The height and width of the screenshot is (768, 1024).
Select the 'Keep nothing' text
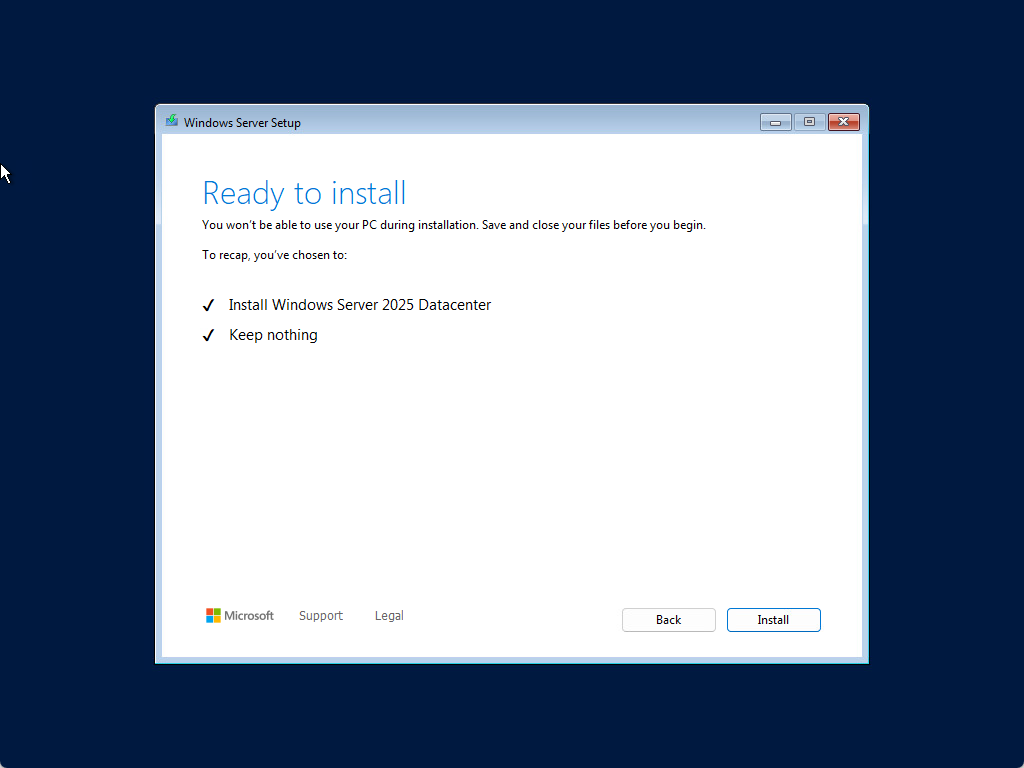[273, 335]
